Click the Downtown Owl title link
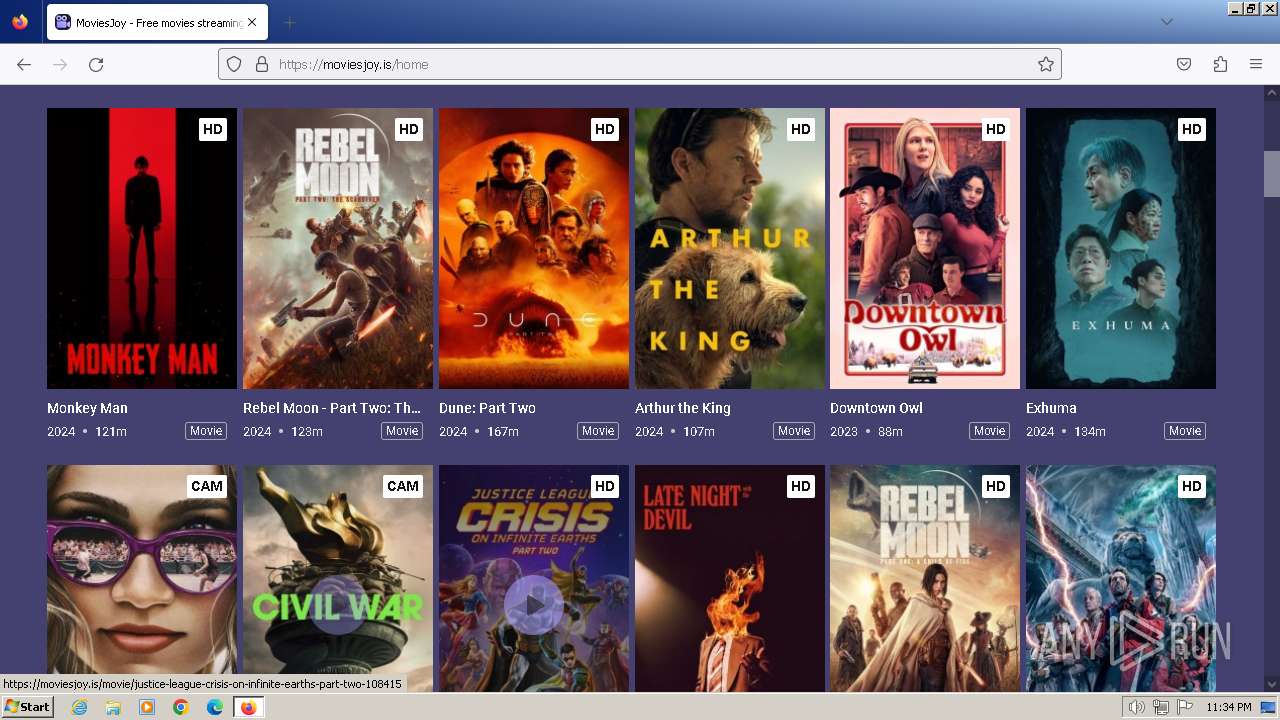The height and width of the screenshot is (720, 1280). coord(876,408)
